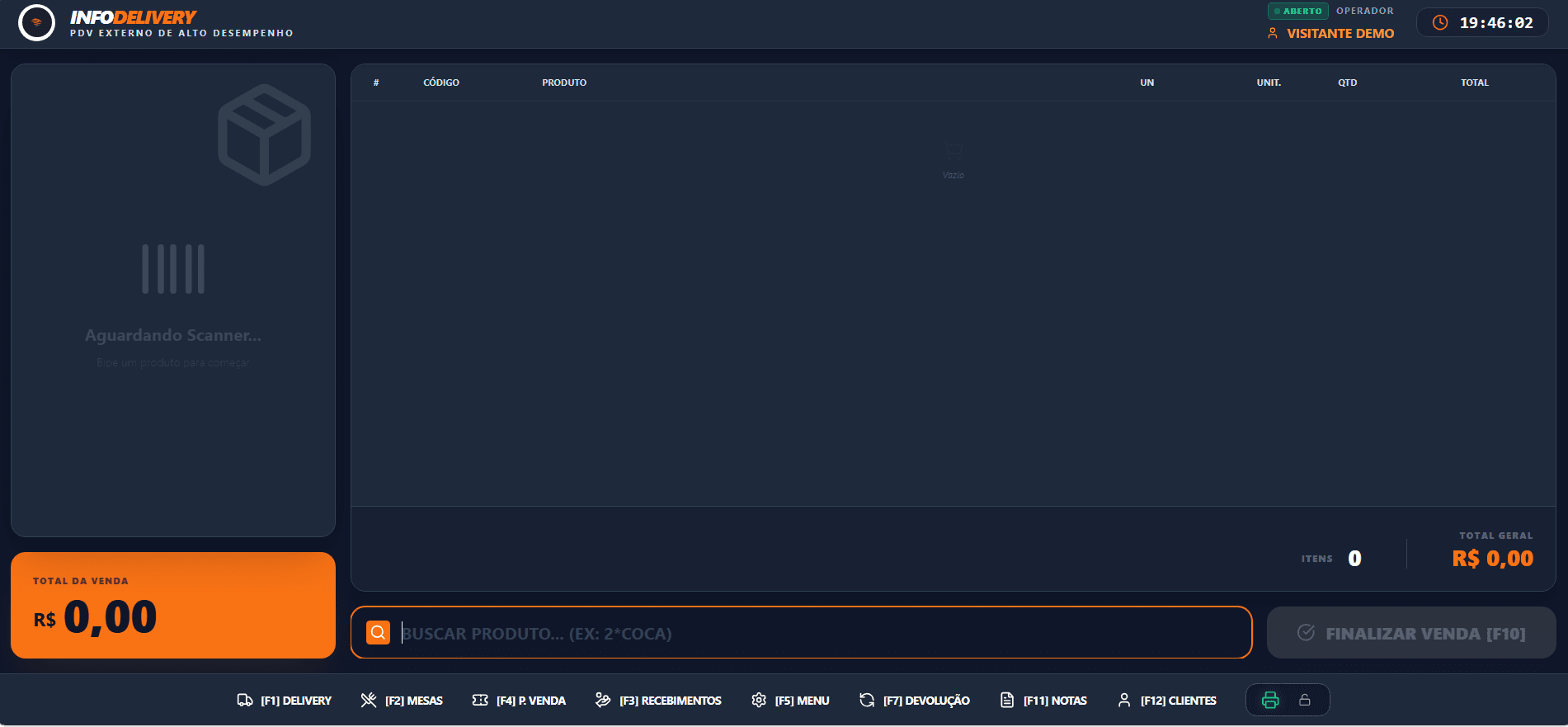Image resolution: width=1568 pixels, height=727 pixels.
Task: Click the document icon for Notas
Action: 1007,700
